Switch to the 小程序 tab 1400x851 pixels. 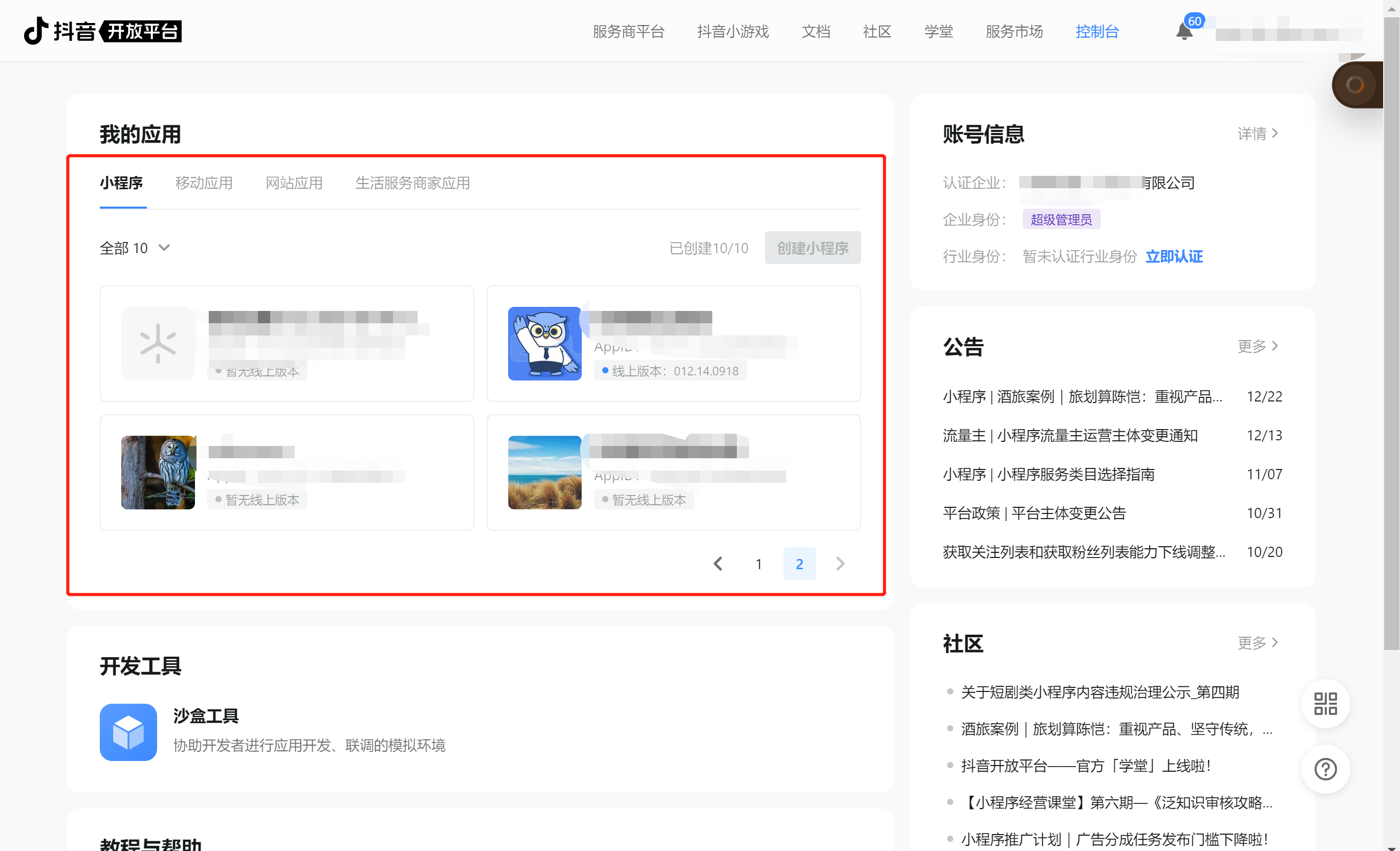(122, 183)
